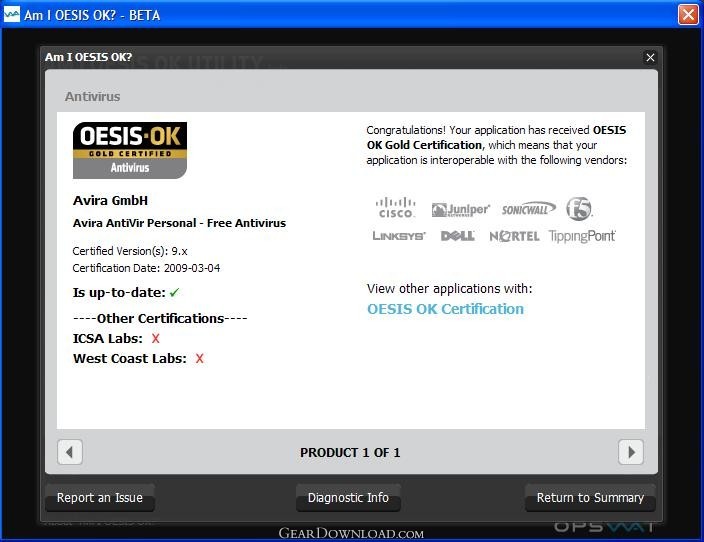Click the red X beside ICSA Labs
Viewport: 704px width, 542px height.
coord(155,338)
